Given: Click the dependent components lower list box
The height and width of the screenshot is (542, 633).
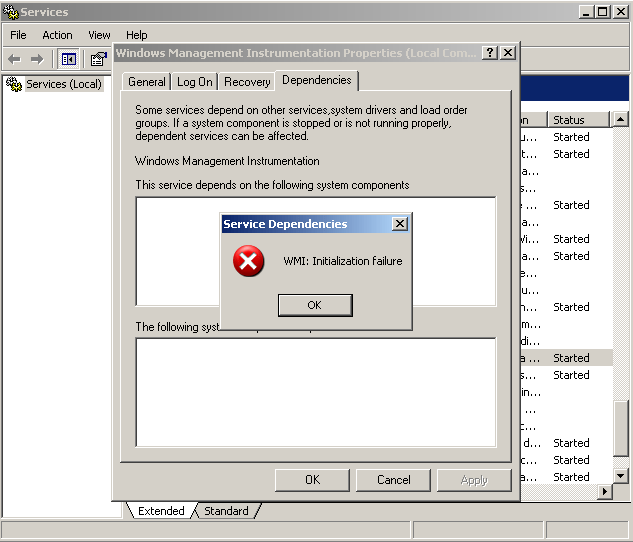Looking at the screenshot, I should (316, 392).
